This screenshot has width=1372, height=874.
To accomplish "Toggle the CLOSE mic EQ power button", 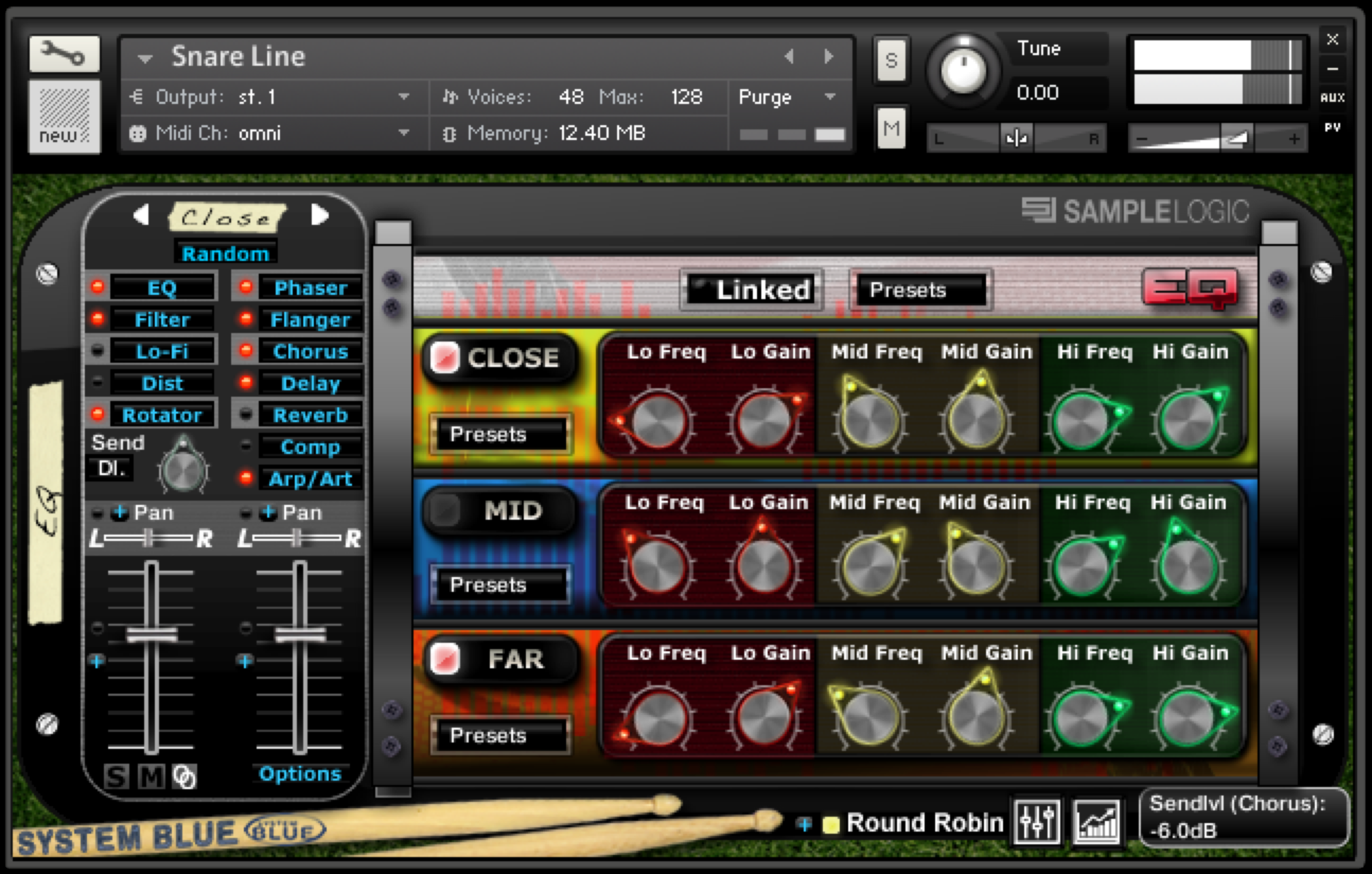I will pyautogui.click(x=444, y=357).
